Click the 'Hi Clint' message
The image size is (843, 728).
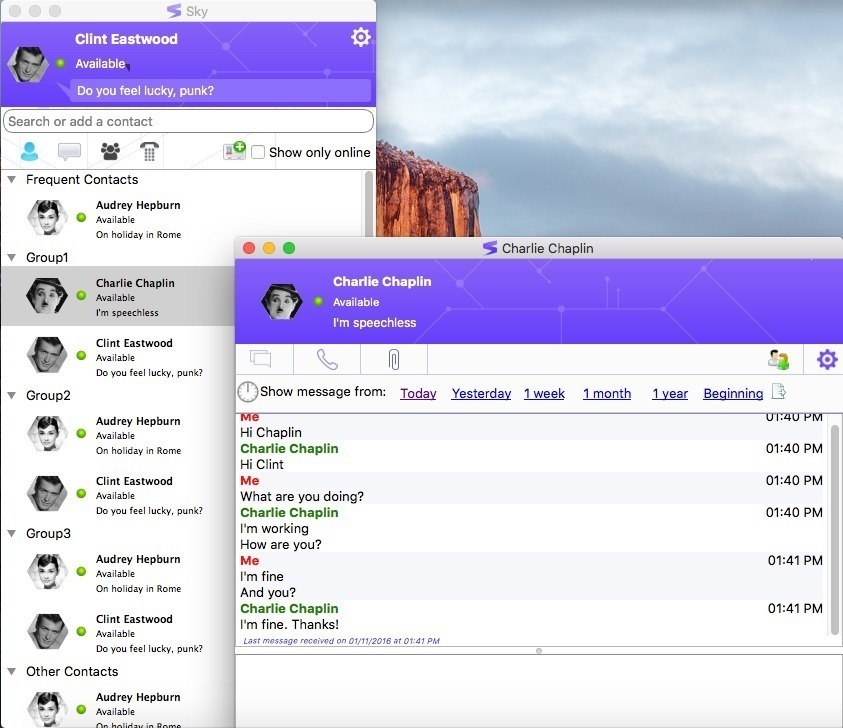pos(262,465)
